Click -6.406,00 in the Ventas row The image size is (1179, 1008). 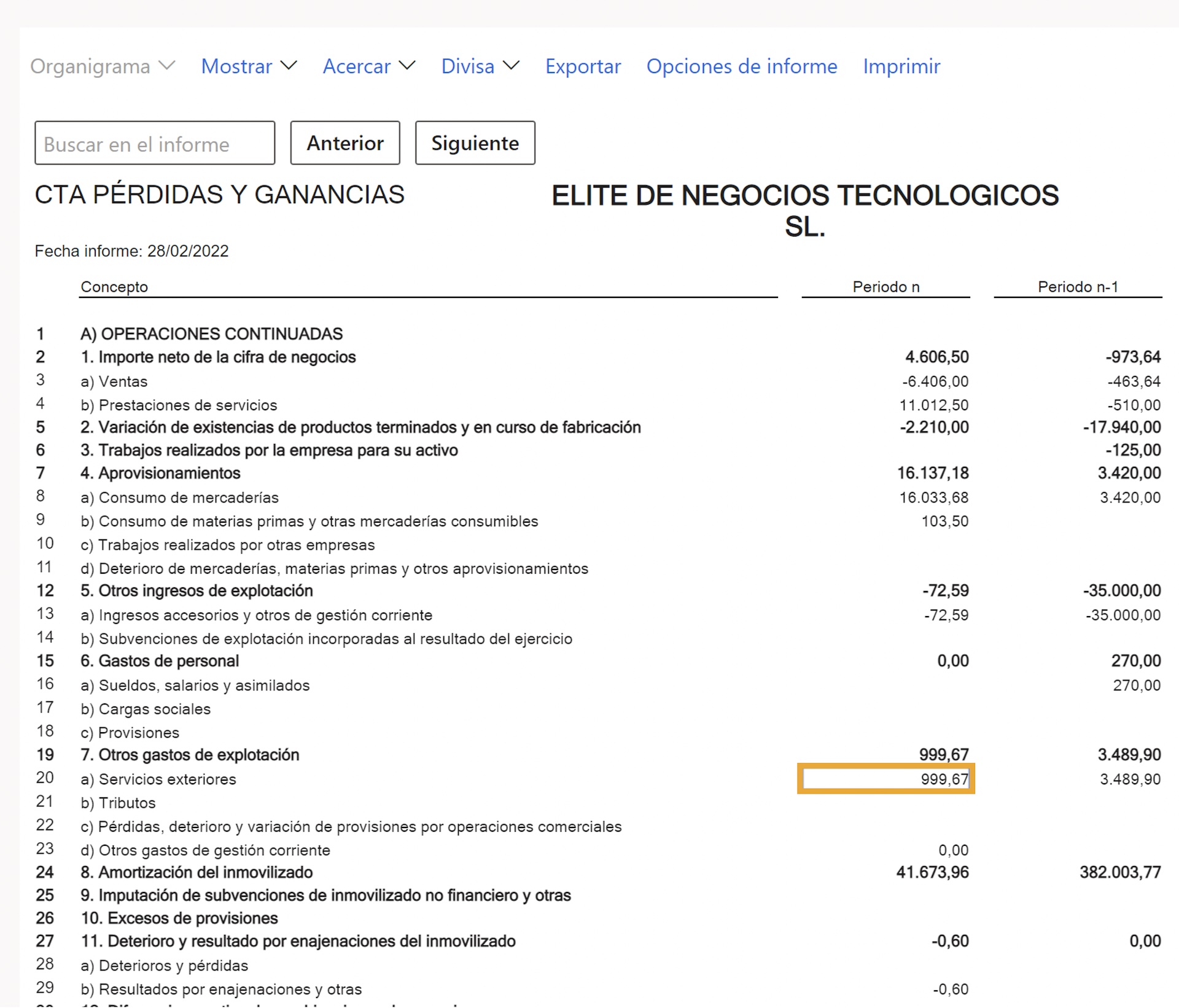click(x=935, y=381)
